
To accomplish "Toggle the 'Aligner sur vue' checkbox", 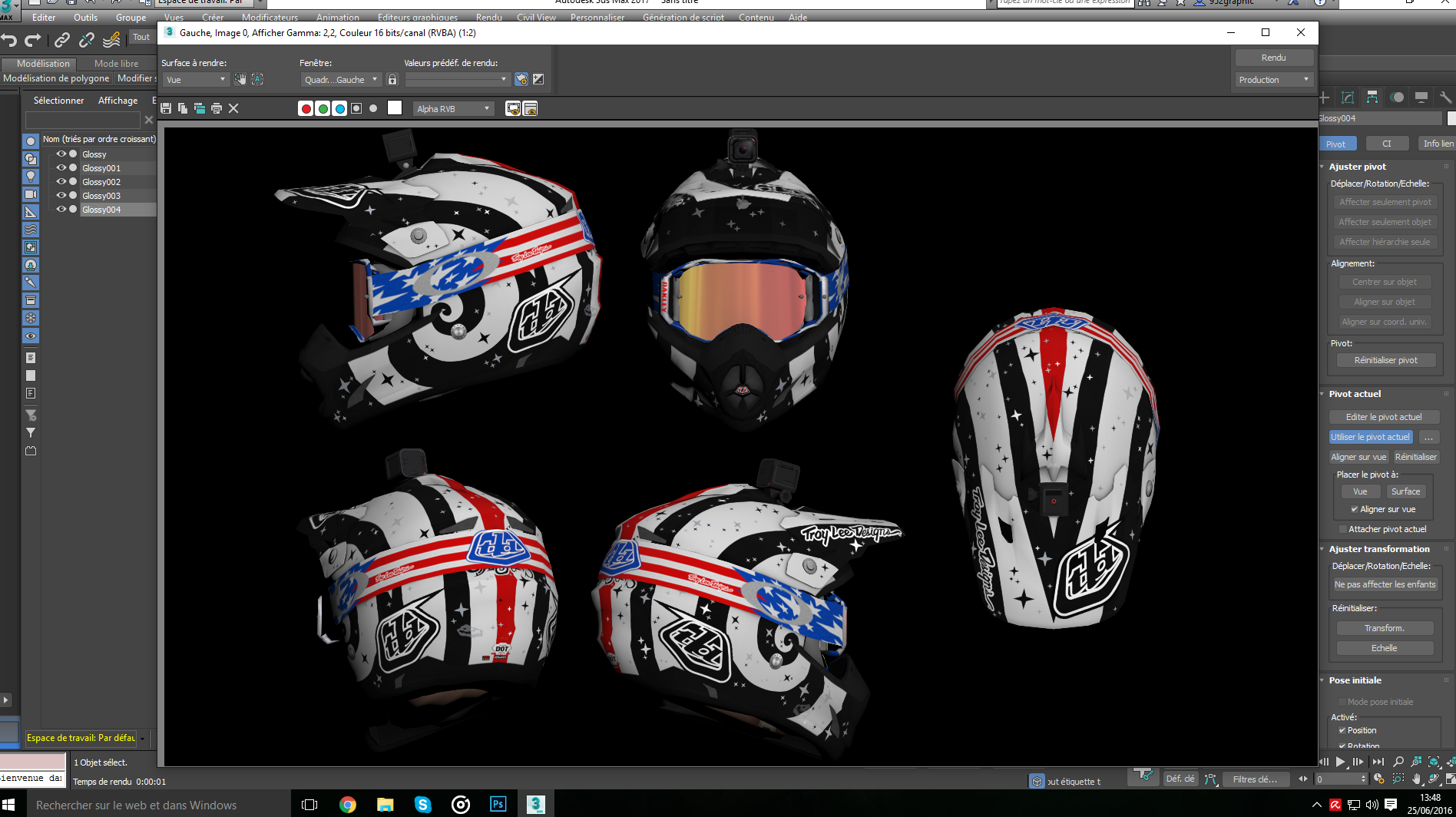I will (x=1355, y=509).
